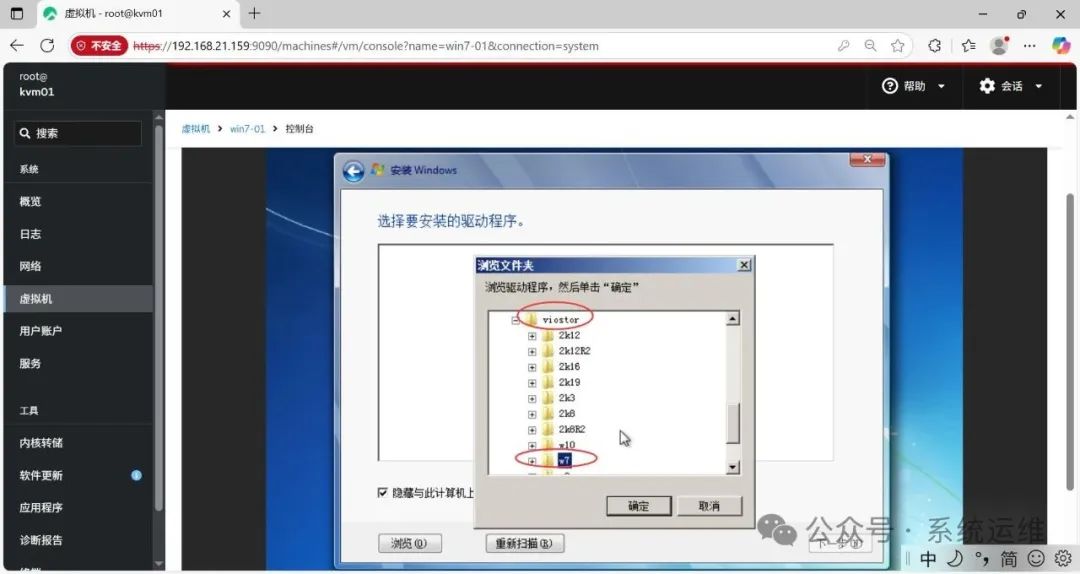Open the IME settings gear icon
This screenshot has height=574, width=1080.
1063,558
